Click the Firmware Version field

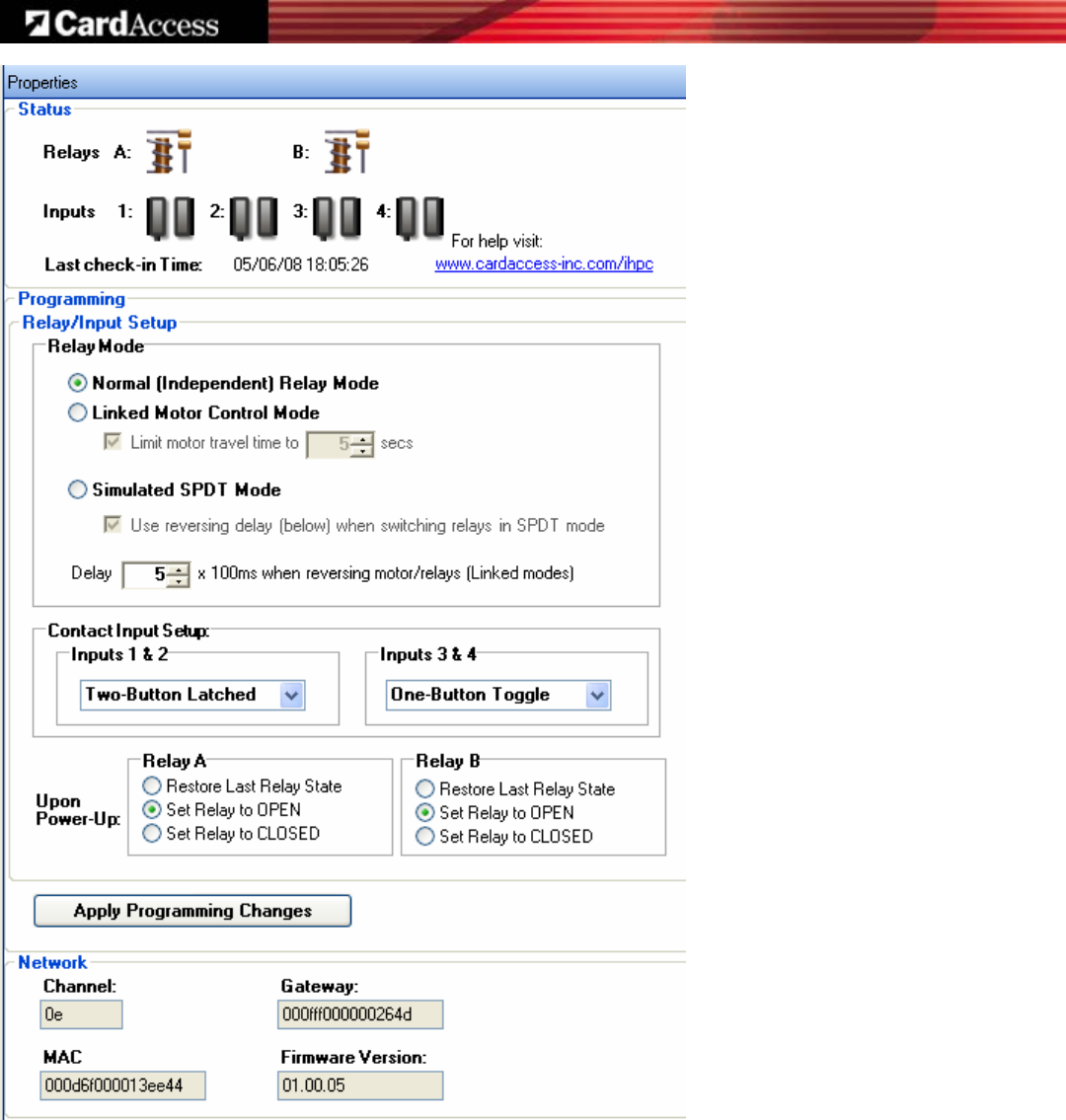pyautogui.click(x=360, y=1085)
